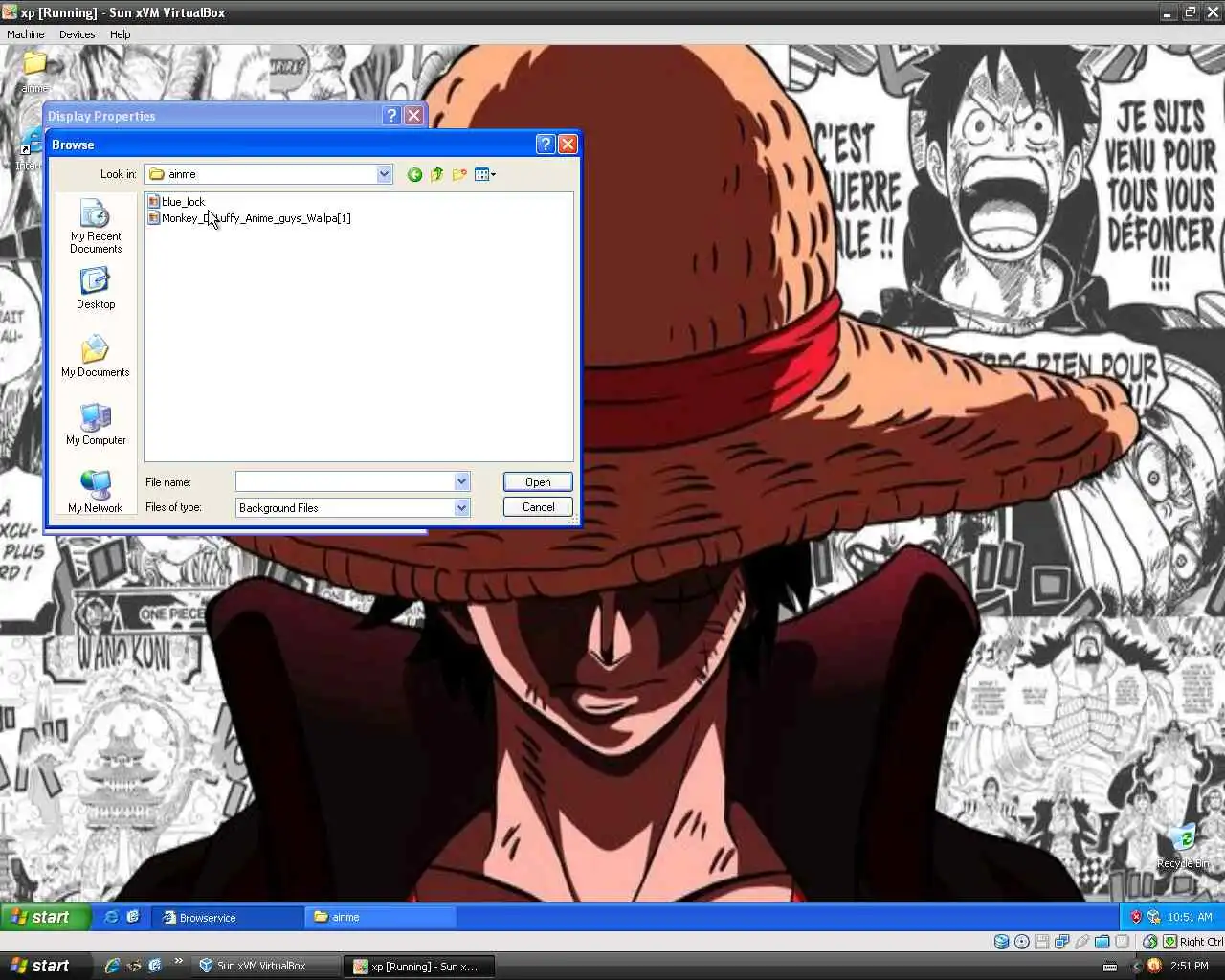Expand the File name dropdown arrow
Screen dimensions: 1225x980
click(461, 481)
